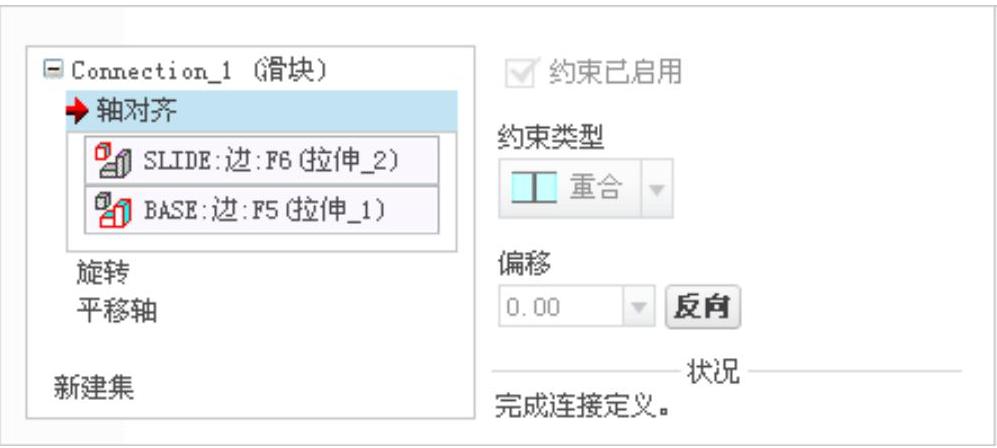
Task: Select the BASE:边:F5(拉伸_1) reference field
Action: (261, 210)
